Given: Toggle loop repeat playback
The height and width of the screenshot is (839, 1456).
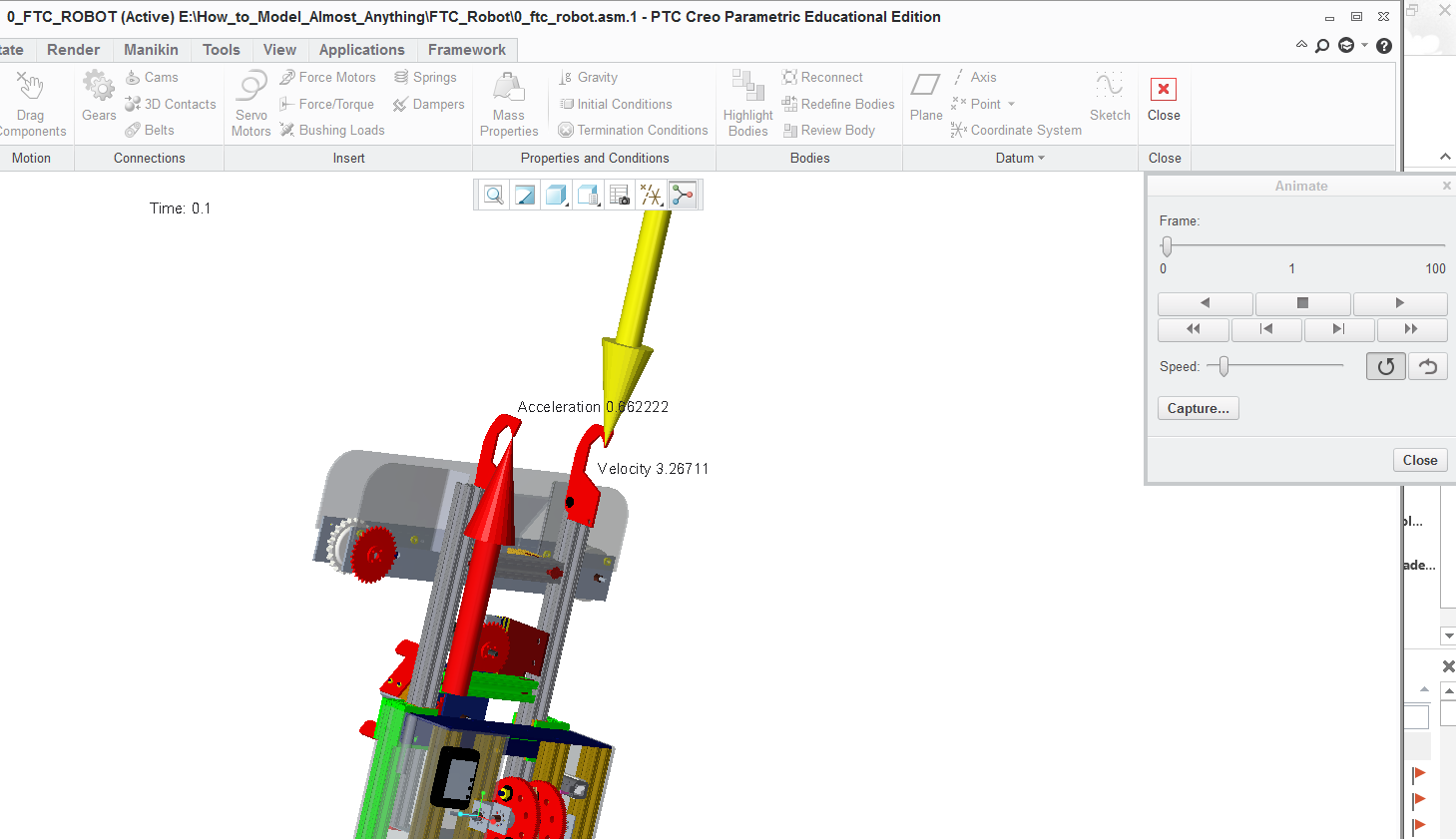Looking at the screenshot, I should coord(1386,366).
